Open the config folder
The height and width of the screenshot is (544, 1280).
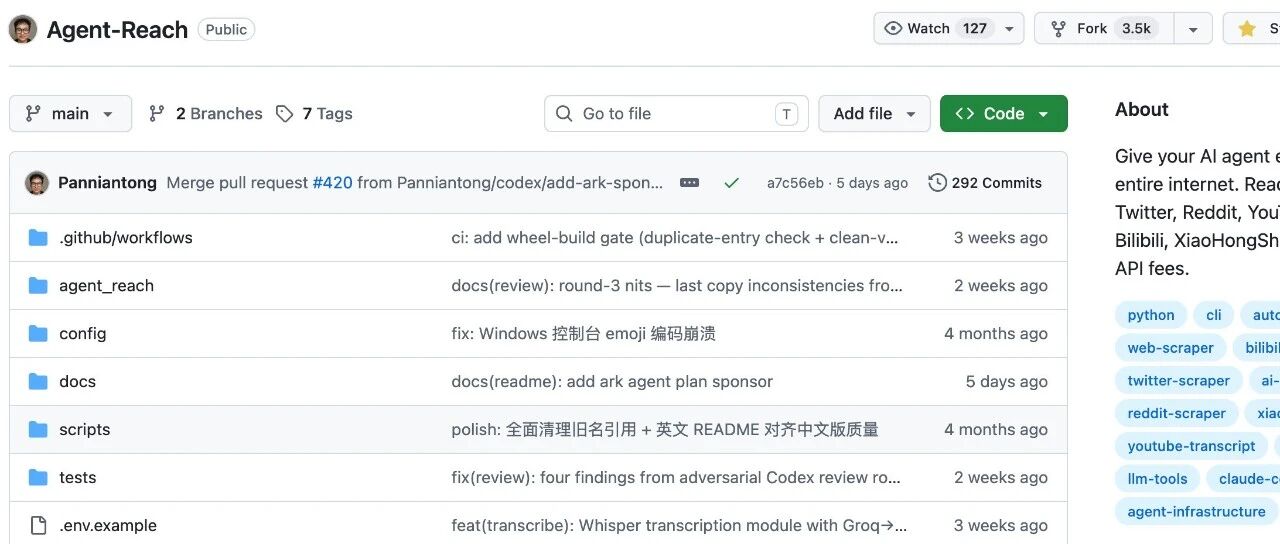[82, 333]
